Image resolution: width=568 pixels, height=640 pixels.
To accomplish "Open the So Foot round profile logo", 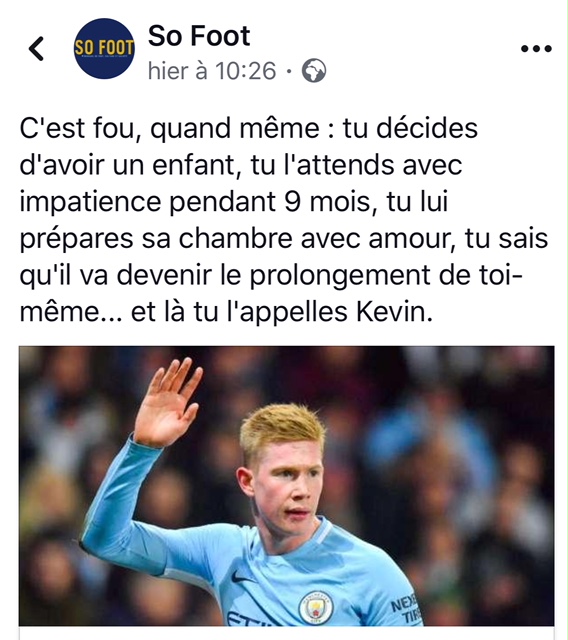I will click(x=104, y=49).
